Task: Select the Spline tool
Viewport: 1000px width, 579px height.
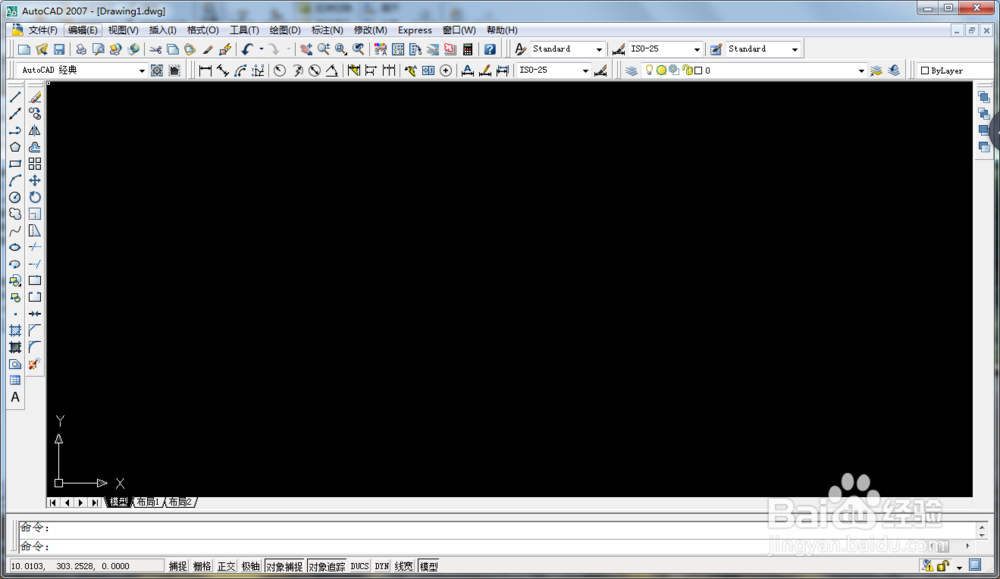Action: click(15, 231)
